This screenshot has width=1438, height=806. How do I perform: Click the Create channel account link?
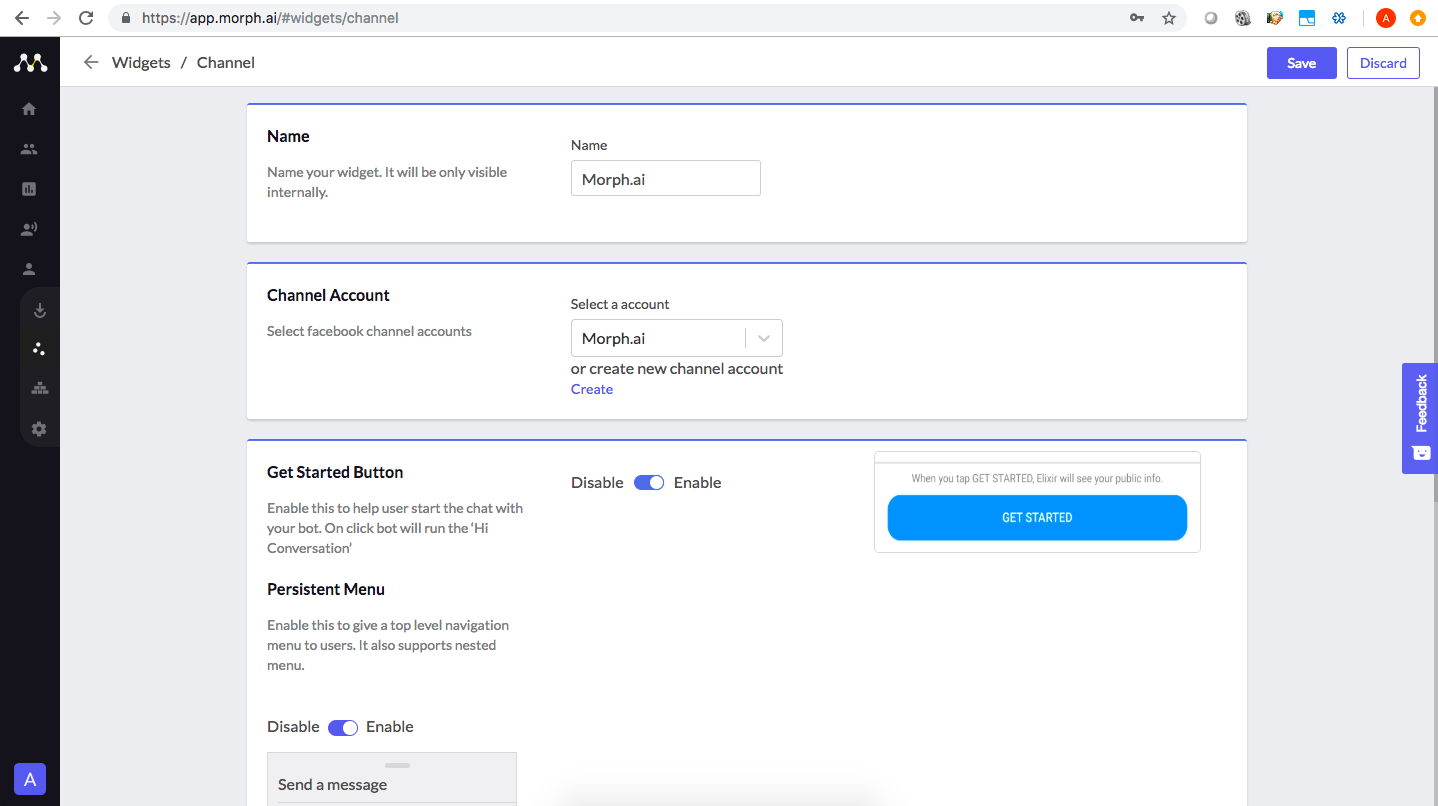592,389
